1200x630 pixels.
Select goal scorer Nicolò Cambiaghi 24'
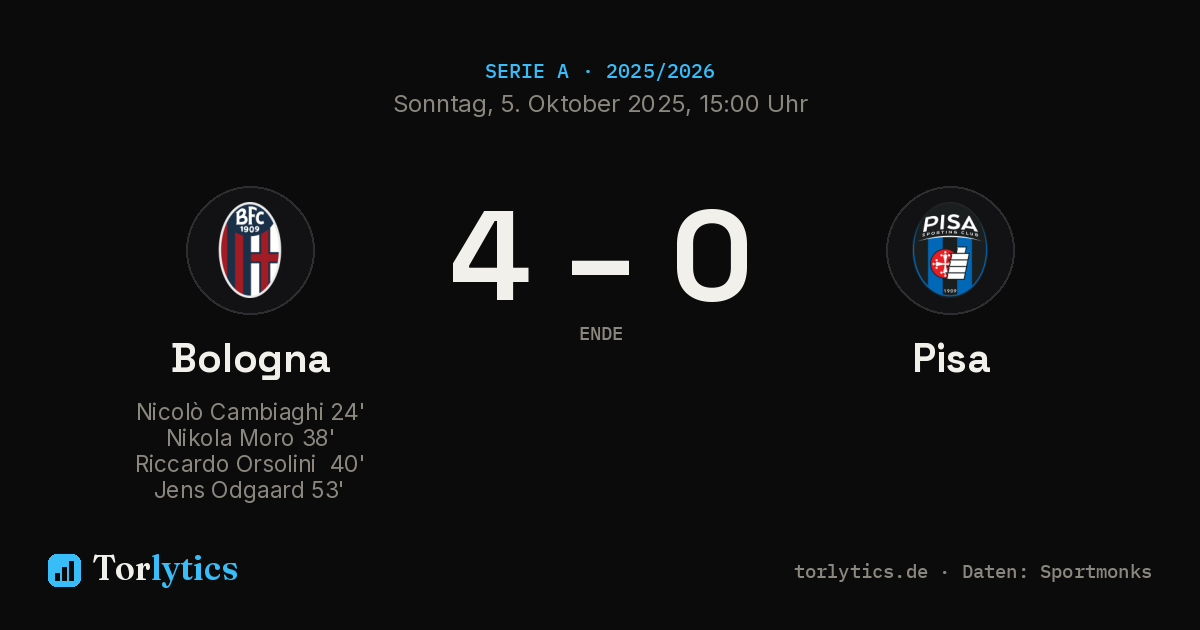[250, 412]
